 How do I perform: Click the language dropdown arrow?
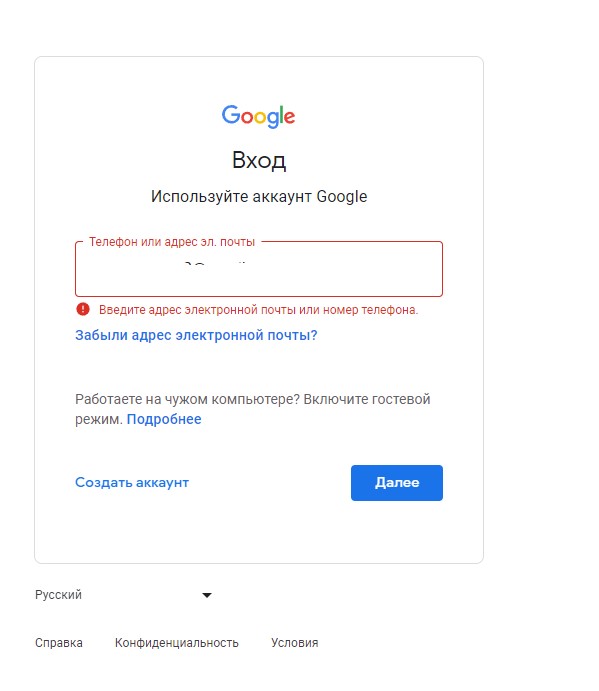207,595
